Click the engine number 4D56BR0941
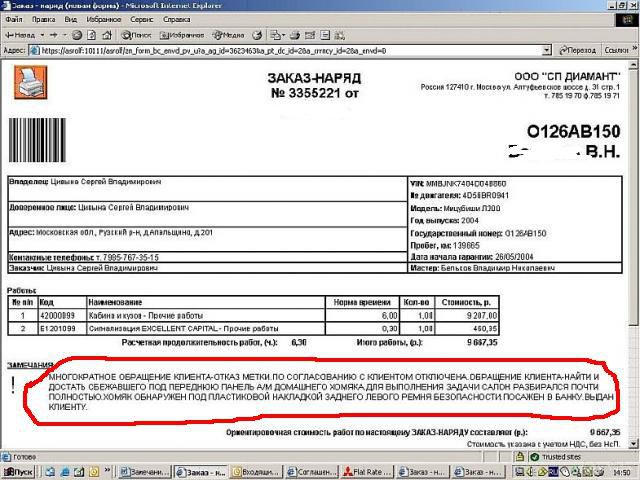This screenshot has width=640, height=480. coord(485,196)
